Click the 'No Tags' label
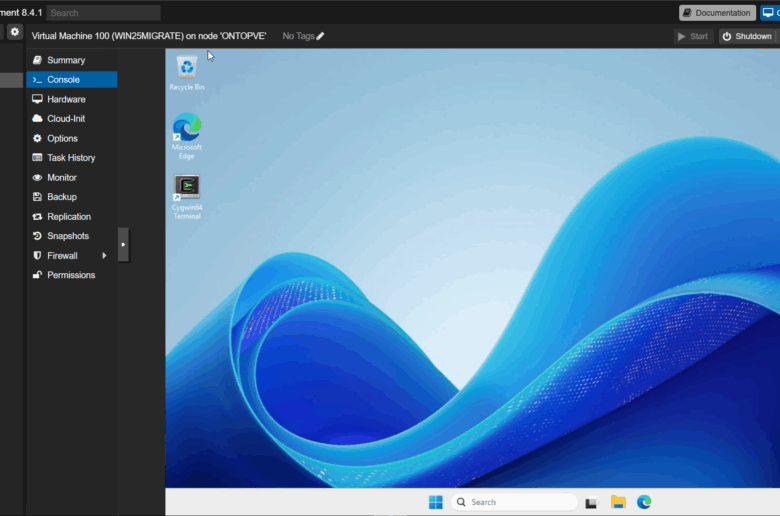 point(298,36)
